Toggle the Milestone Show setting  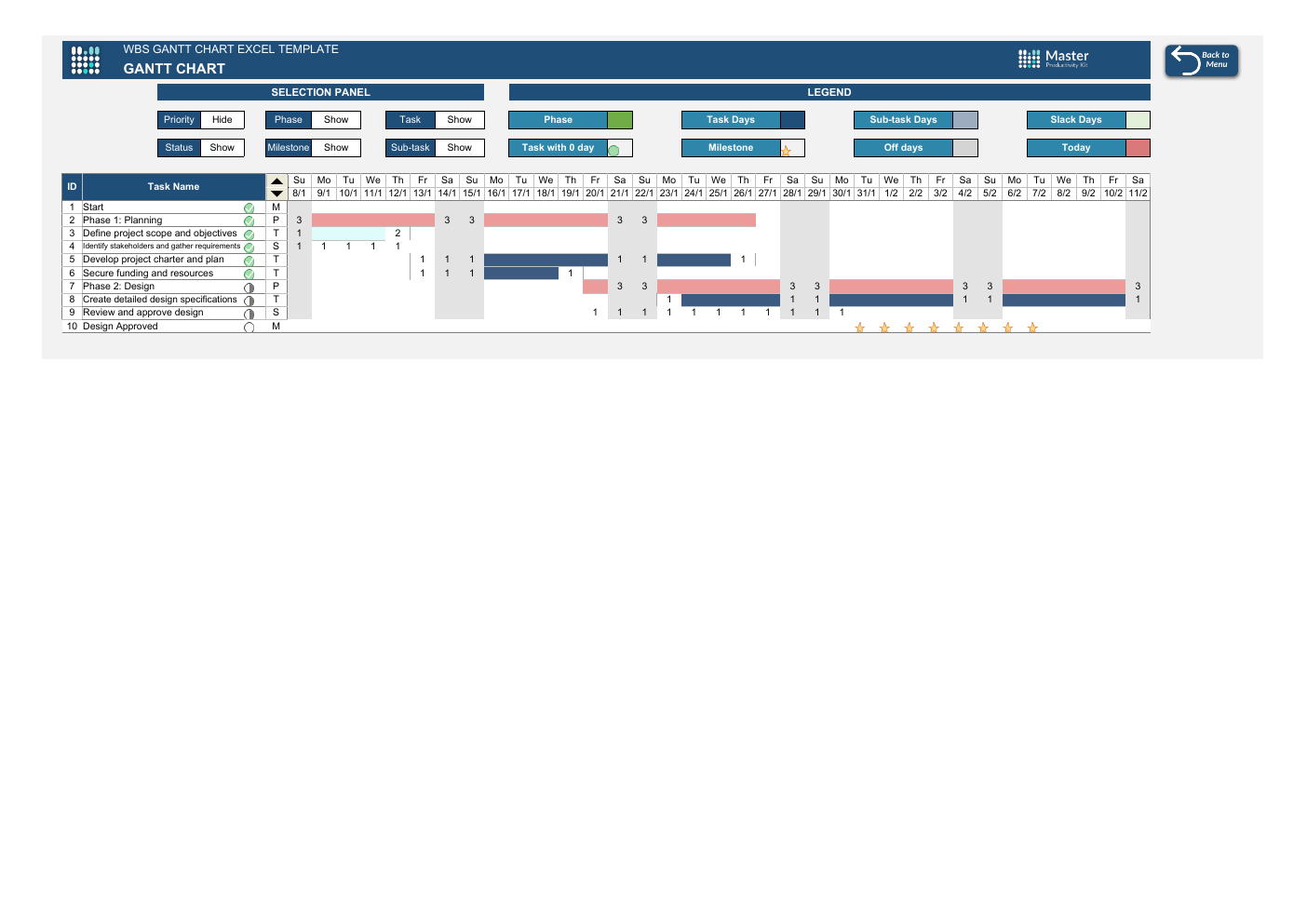coord(336,148)
